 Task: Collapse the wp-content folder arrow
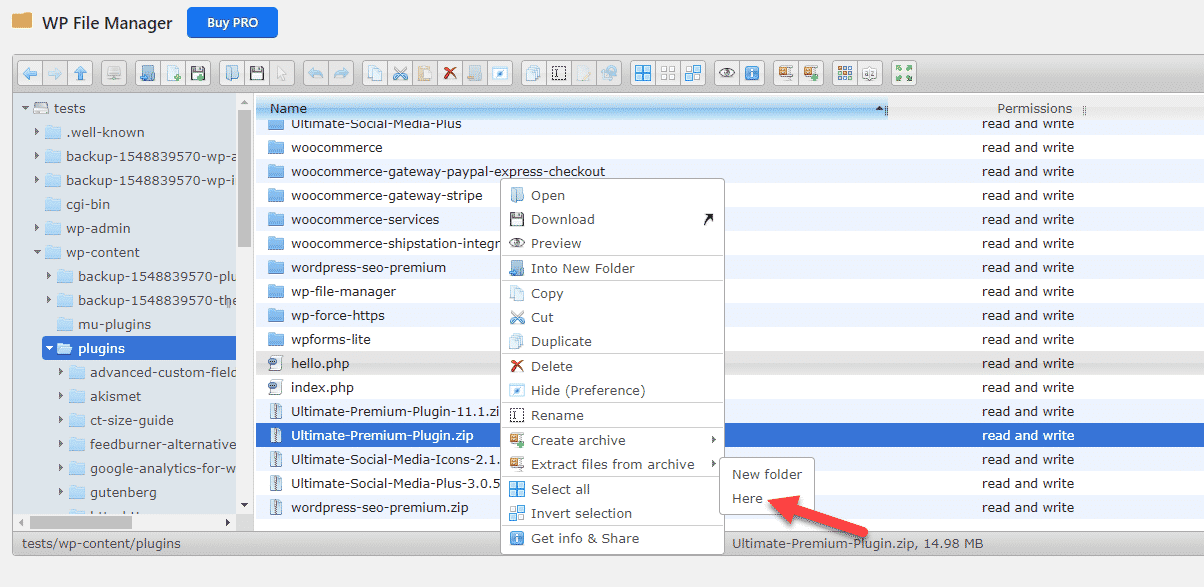[36, 252]
